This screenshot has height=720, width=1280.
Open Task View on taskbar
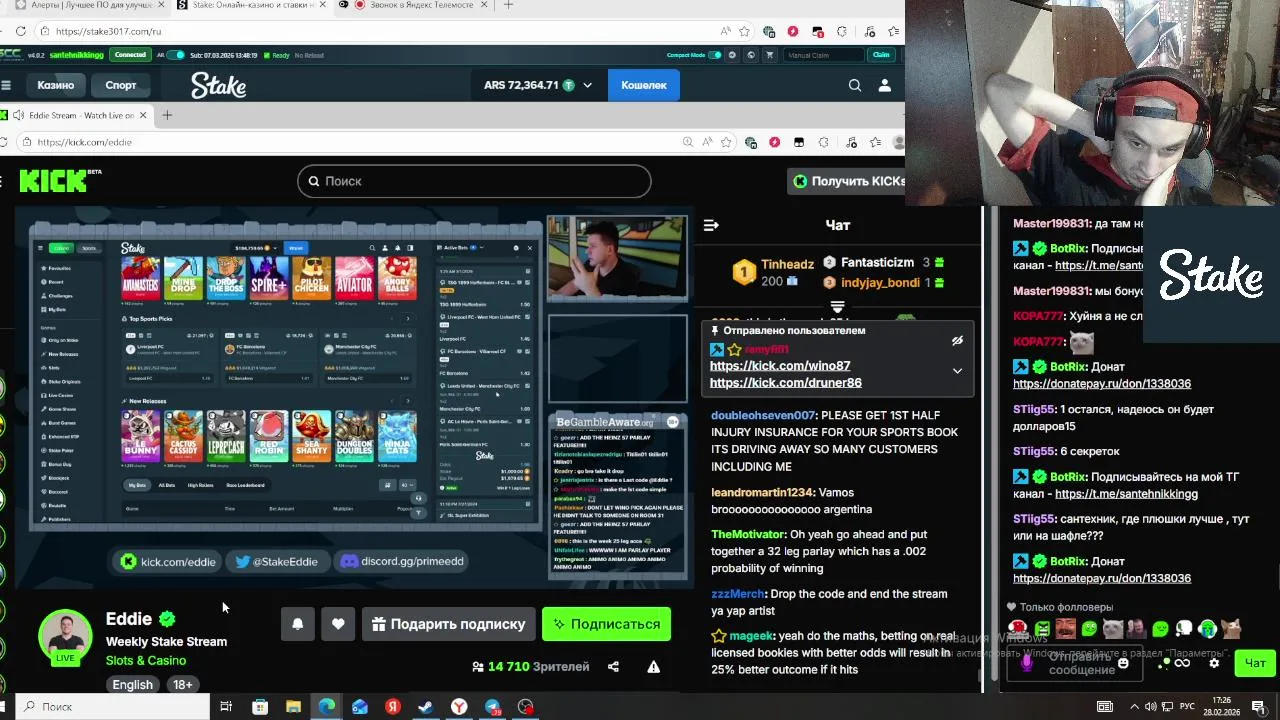[x=226, y=707]
